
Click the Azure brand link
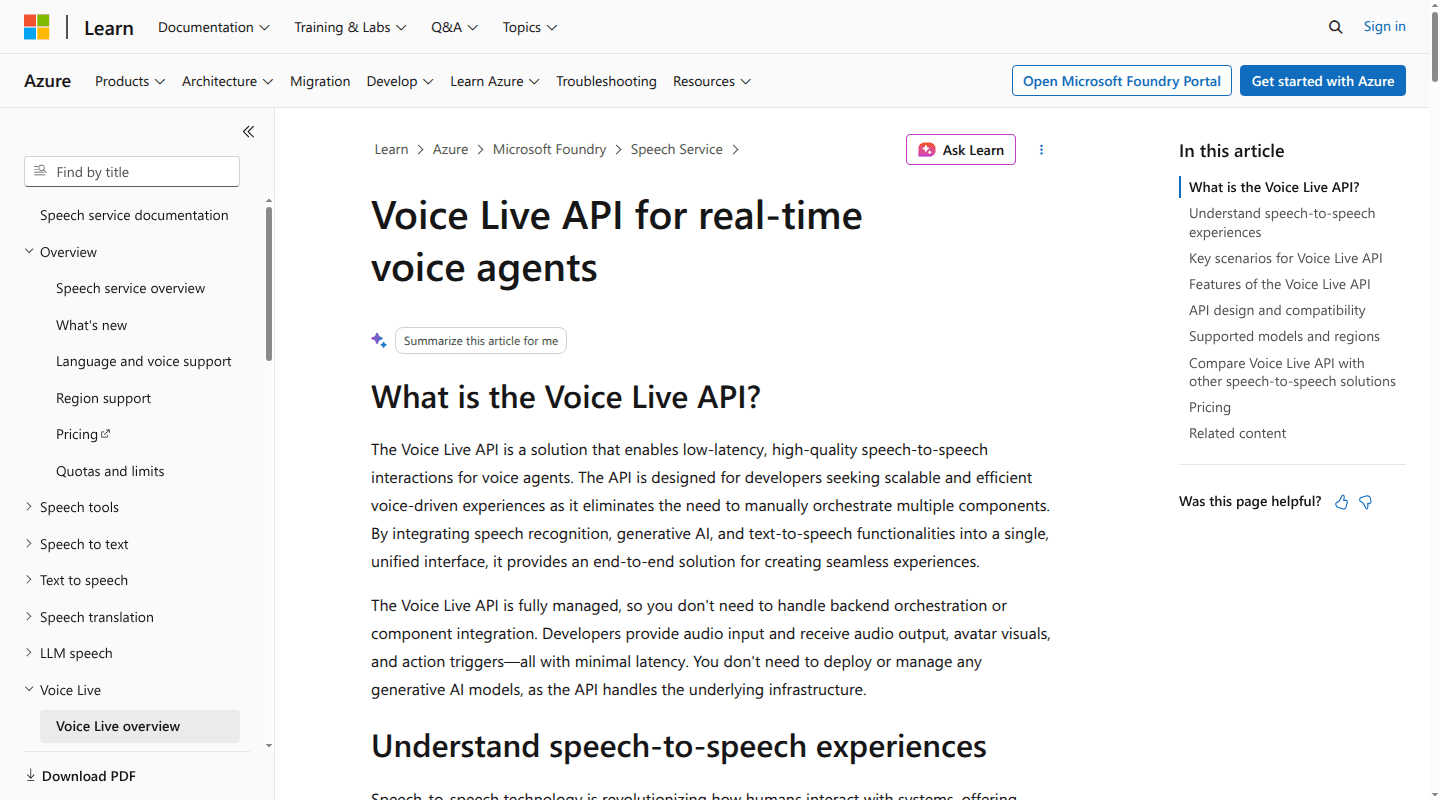click(47, 81)
